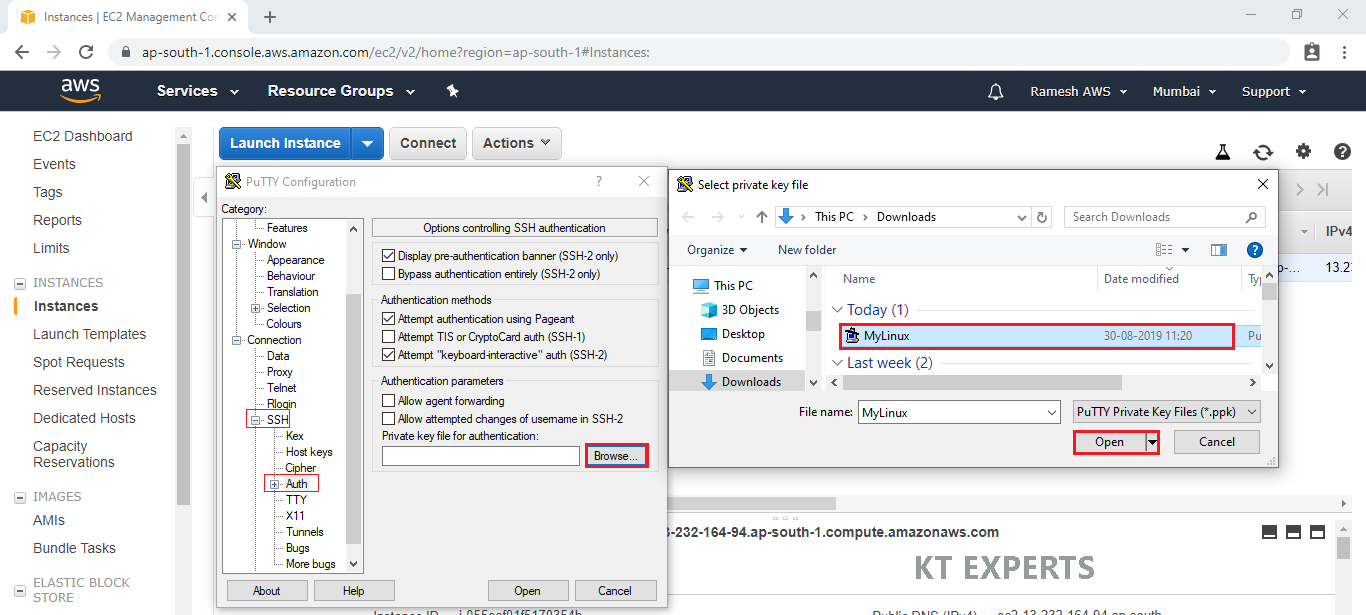Click New folder in file dialog
The height and width of the screenshot is (615, 1366).
pyautogui.click(x=807, y=250)
